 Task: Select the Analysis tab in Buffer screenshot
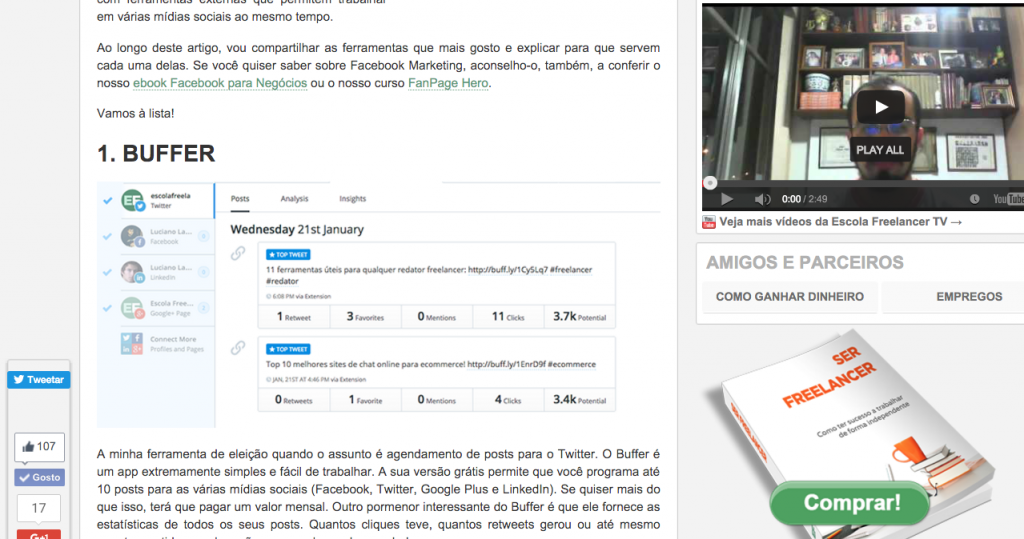[295, 199]
